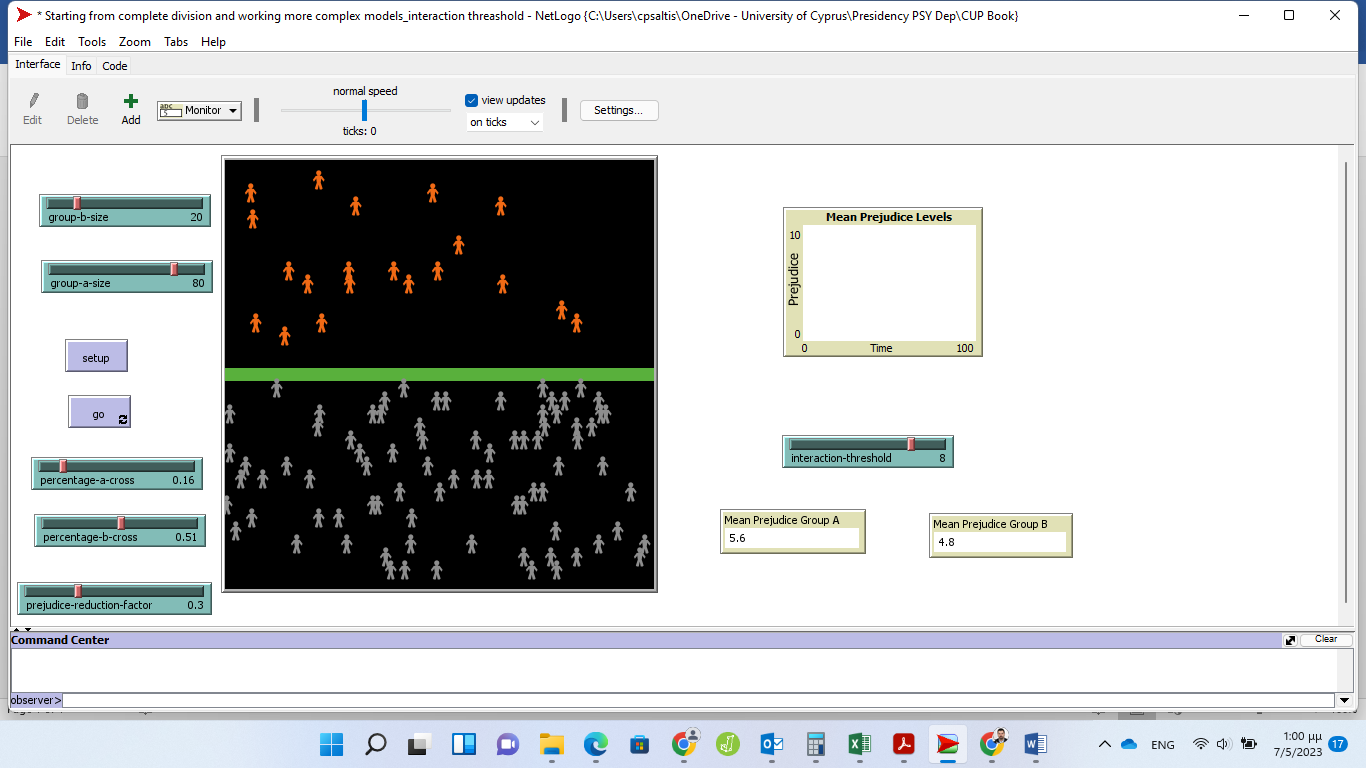Click the interaction-threshold slider handle
Image resolution: width=1366 pixels, height=768 pixels.
tap(911, 444)
